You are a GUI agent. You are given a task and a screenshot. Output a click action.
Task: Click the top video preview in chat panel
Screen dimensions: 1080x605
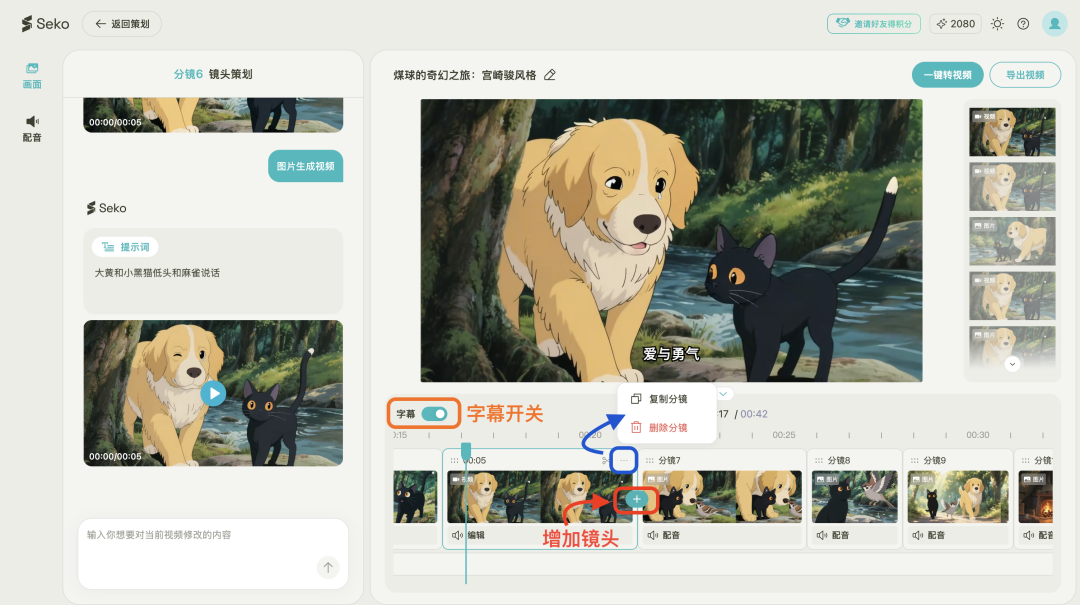(213, 114)
